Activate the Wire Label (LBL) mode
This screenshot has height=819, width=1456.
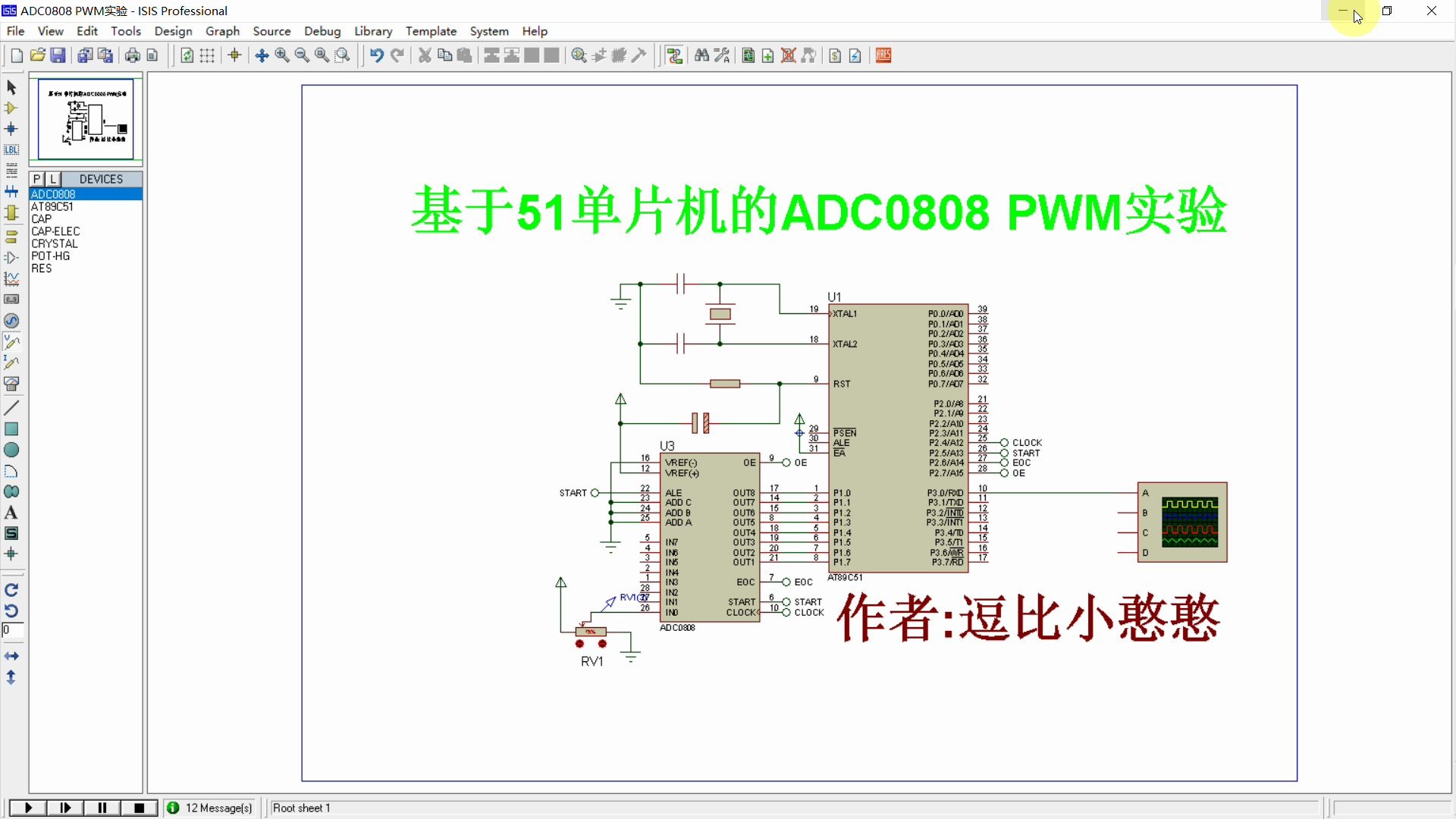coord(11,149)
